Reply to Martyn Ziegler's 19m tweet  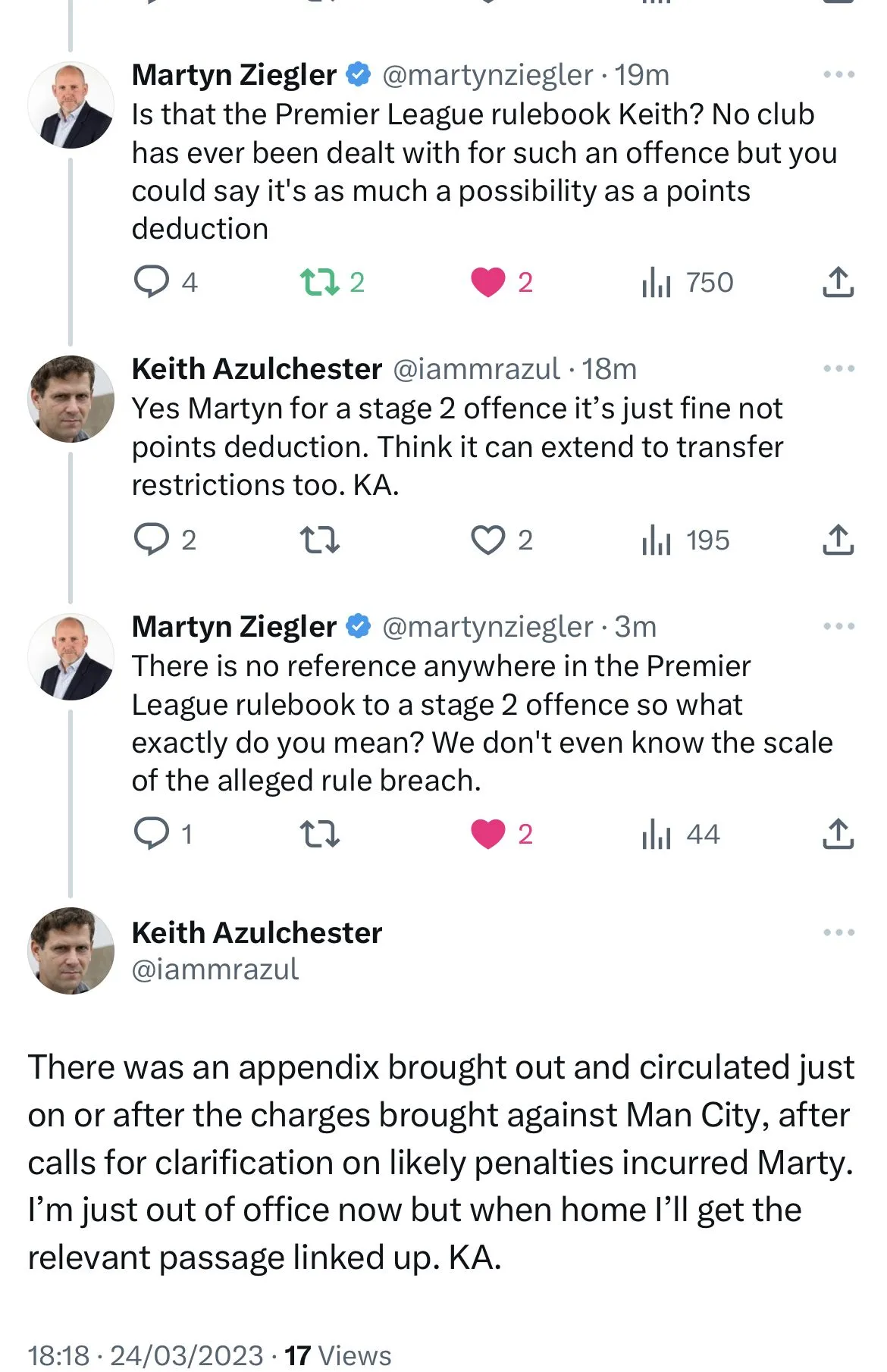click(152, 282)
